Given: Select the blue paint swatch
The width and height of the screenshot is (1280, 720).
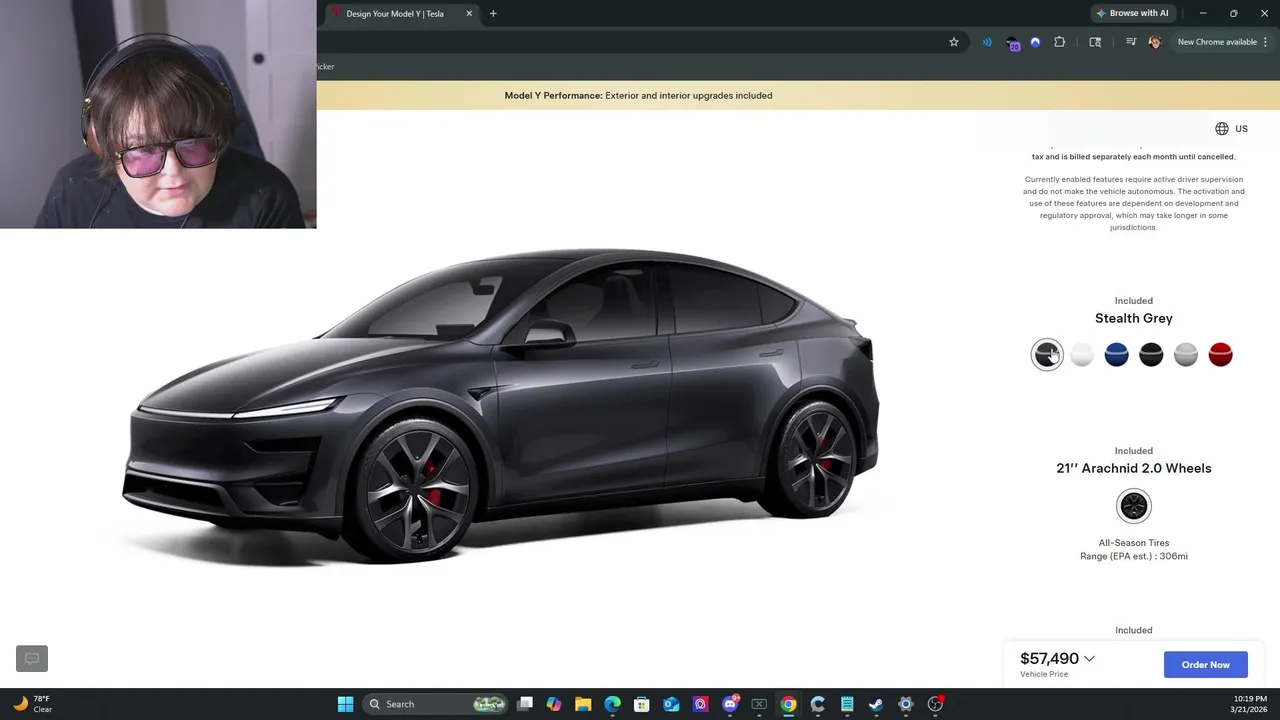Looking at the screenshot, I should [1116, 354].
